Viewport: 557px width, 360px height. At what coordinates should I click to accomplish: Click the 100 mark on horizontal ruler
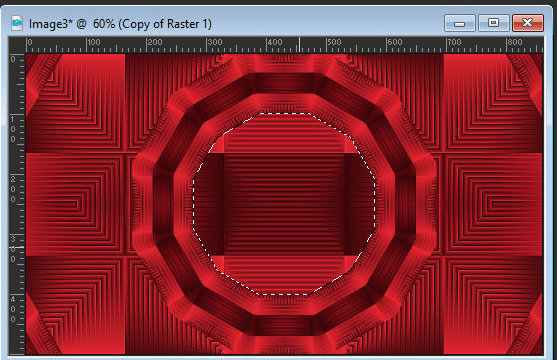[x=94, y=42]
